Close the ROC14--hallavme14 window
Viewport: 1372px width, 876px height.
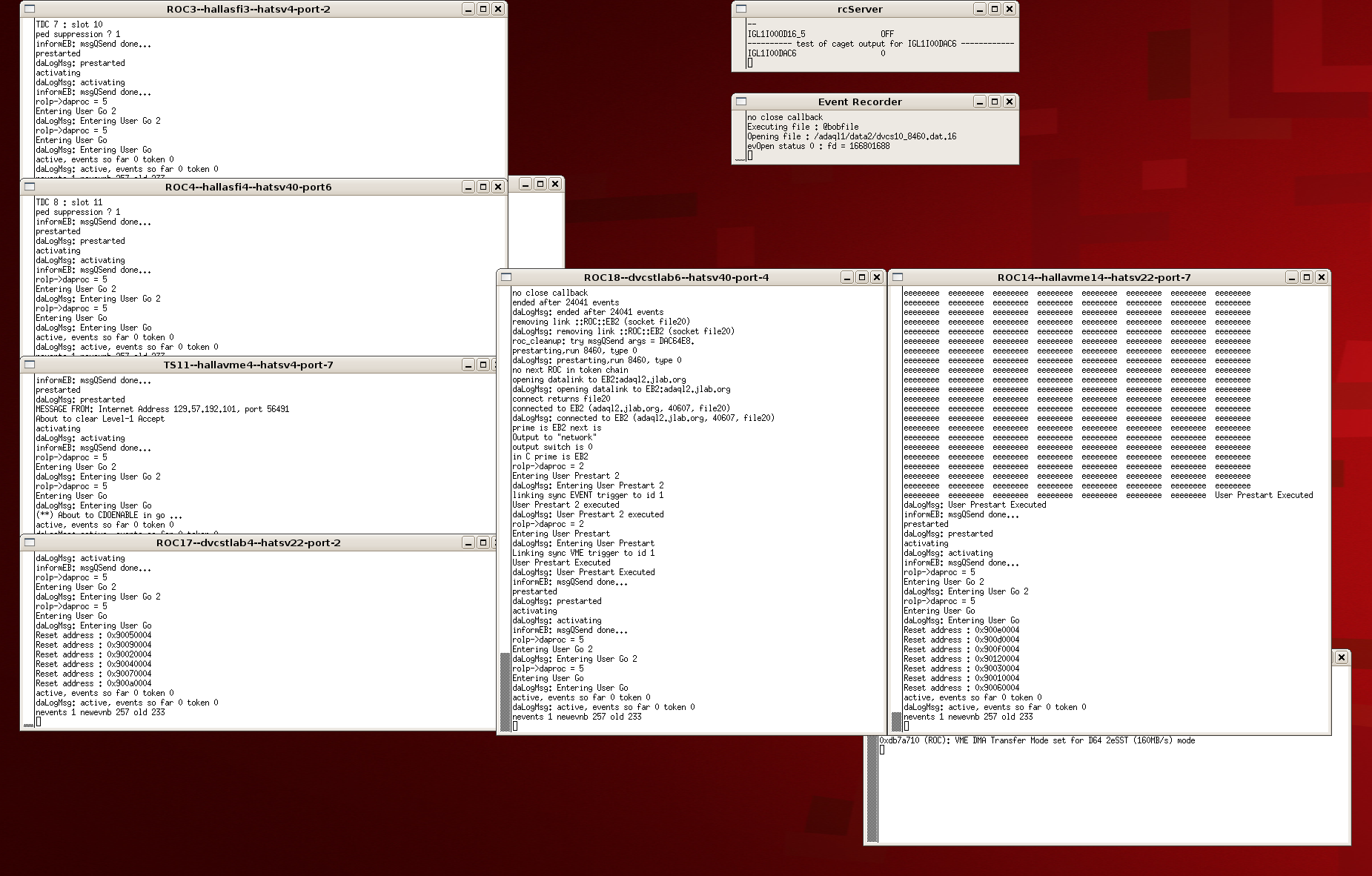pyautogui.click(x=1322, y=277)
